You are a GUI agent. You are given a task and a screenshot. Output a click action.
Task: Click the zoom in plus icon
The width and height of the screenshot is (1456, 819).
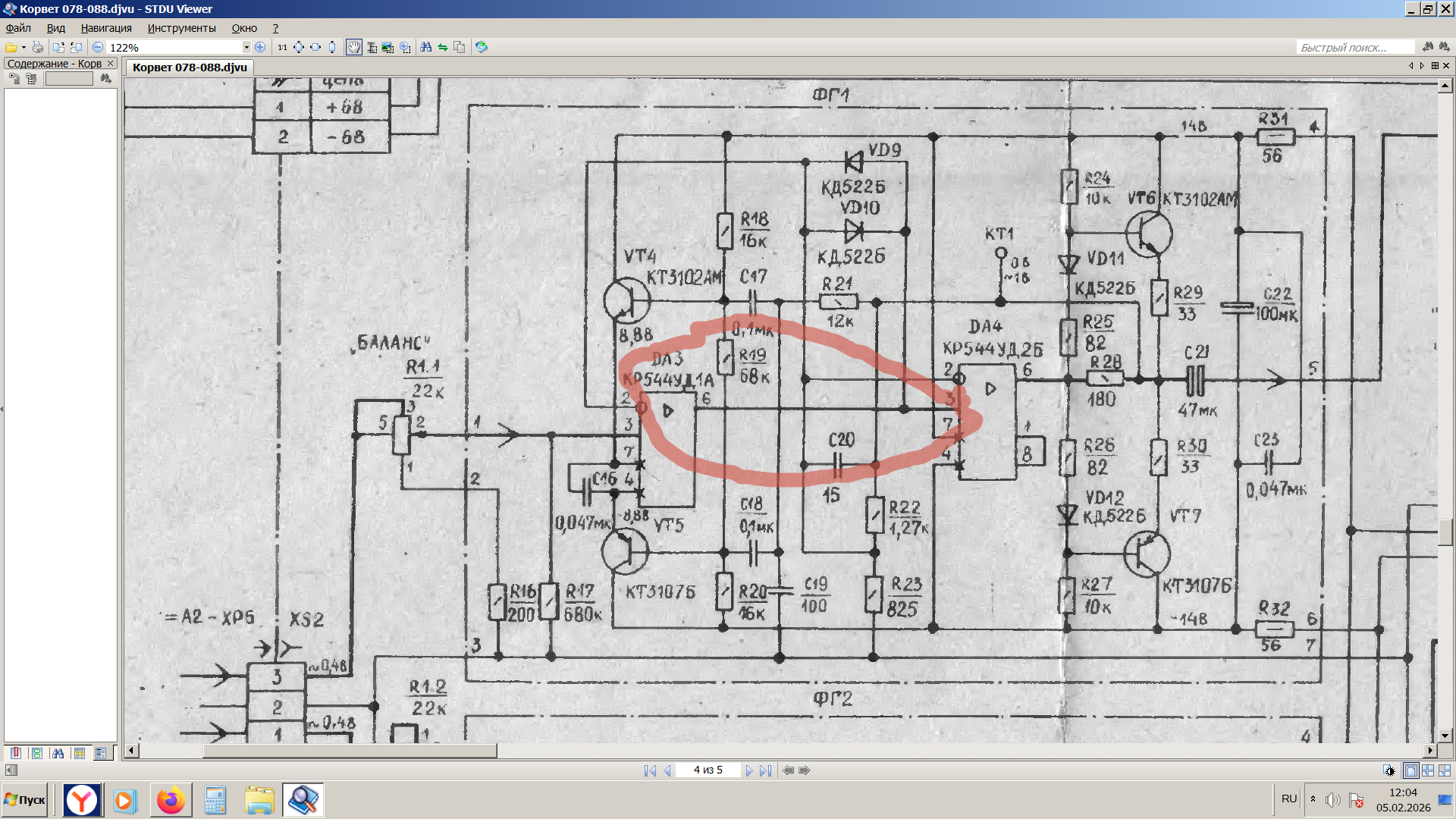(x=260, y=47)
